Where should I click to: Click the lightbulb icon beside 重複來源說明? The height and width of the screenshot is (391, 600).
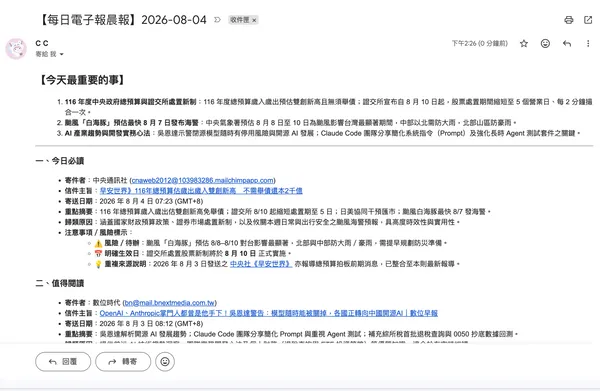point(98,264)
